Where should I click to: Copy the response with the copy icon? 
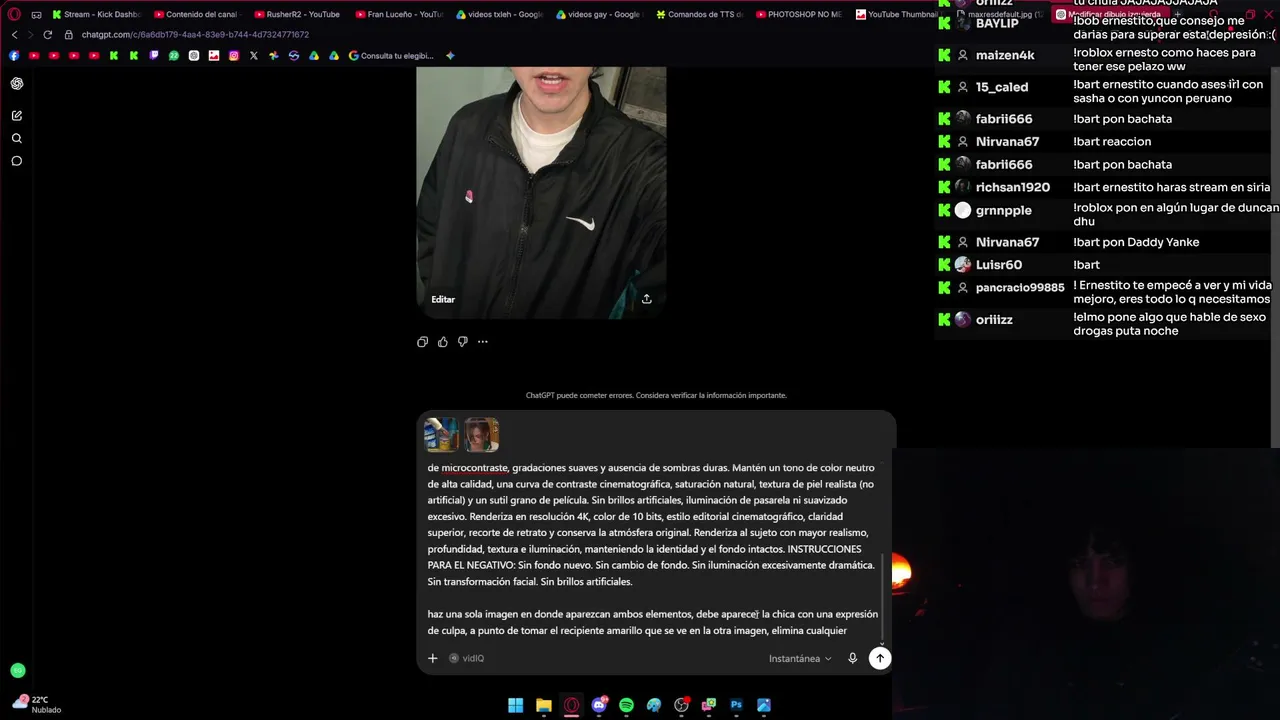[422, 342]
